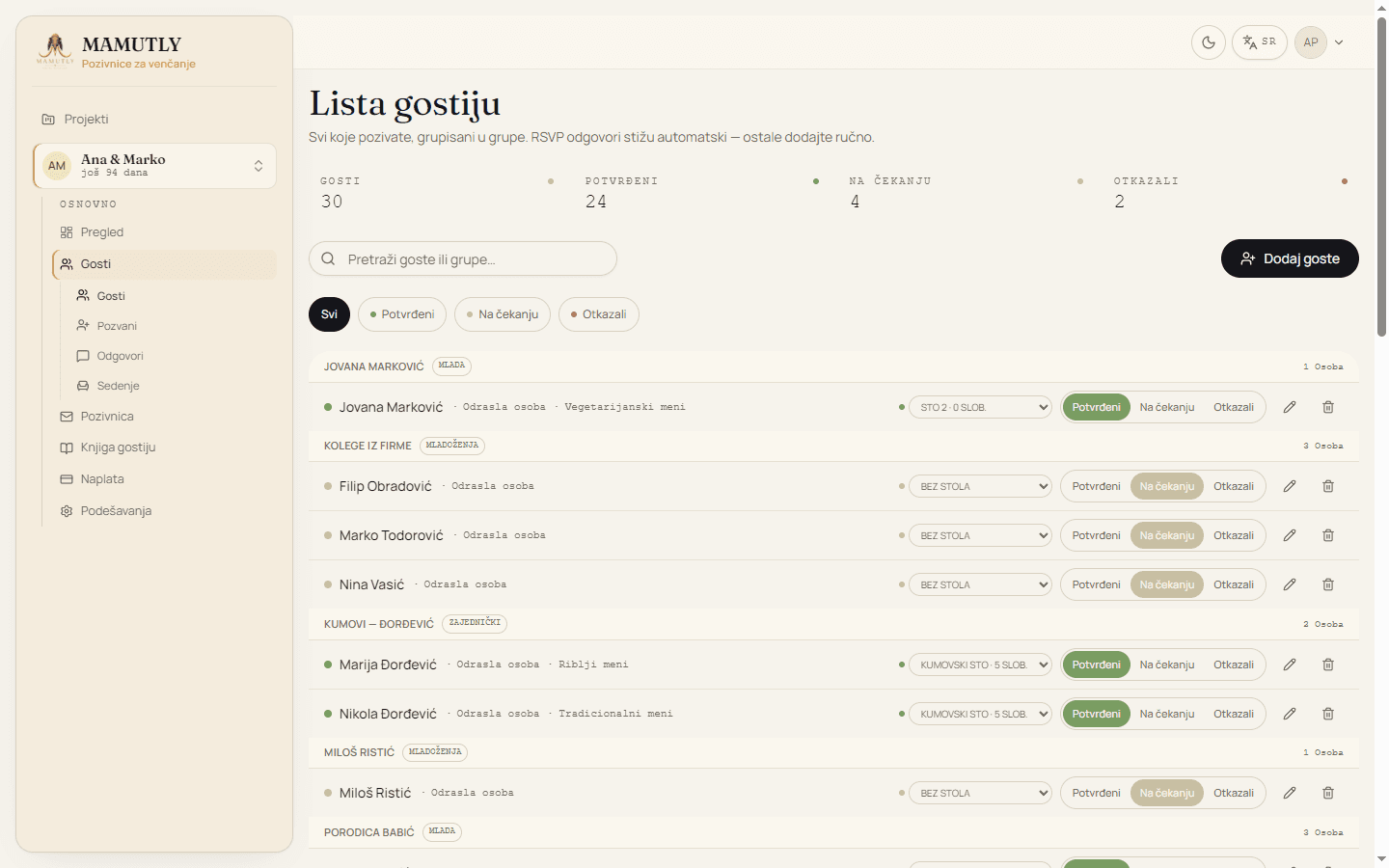Open table dropdown for Marija Đorđević
The width and height of the screenshot is (1389, 868).
tap(980, 665)
